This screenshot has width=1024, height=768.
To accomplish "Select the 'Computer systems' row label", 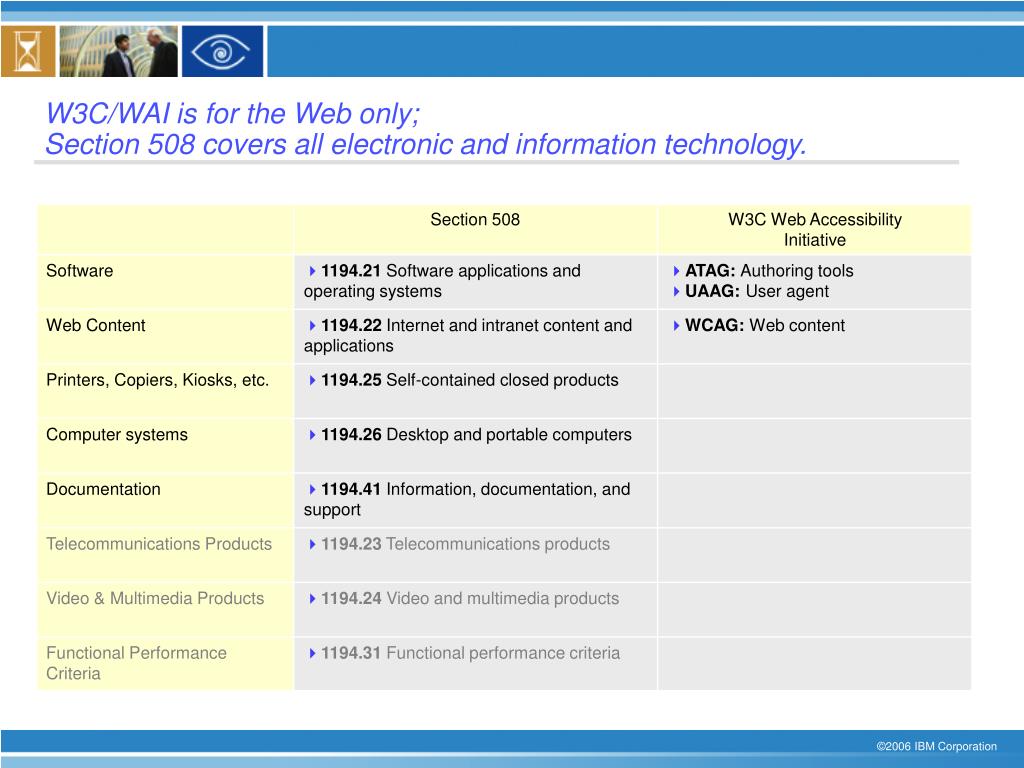I will 117,435.
